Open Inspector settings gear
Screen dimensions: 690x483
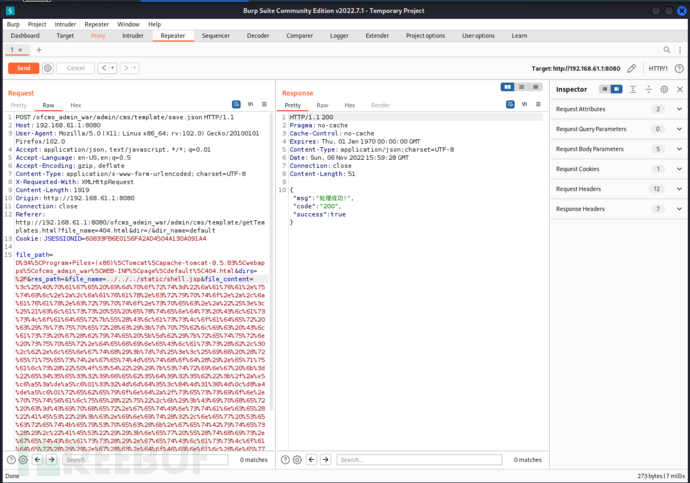pyautogui.click(x=664, y=89)
